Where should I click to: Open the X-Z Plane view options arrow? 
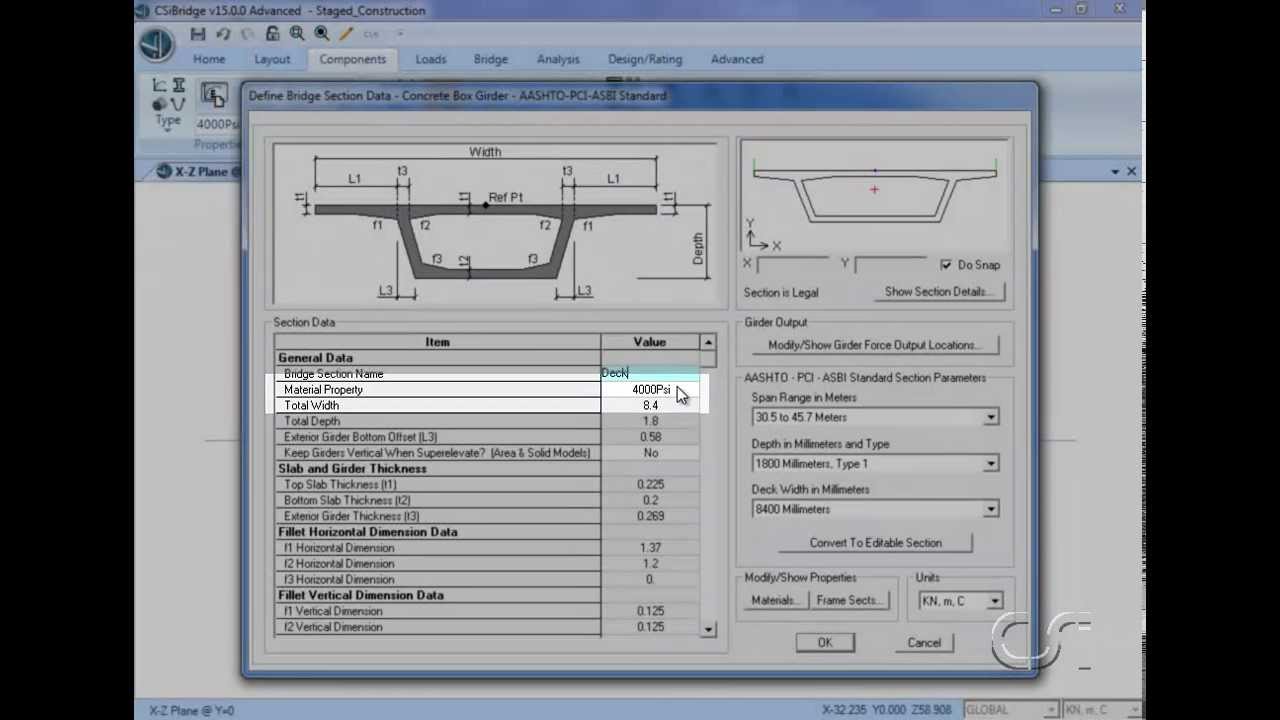tap(1115, 172)
